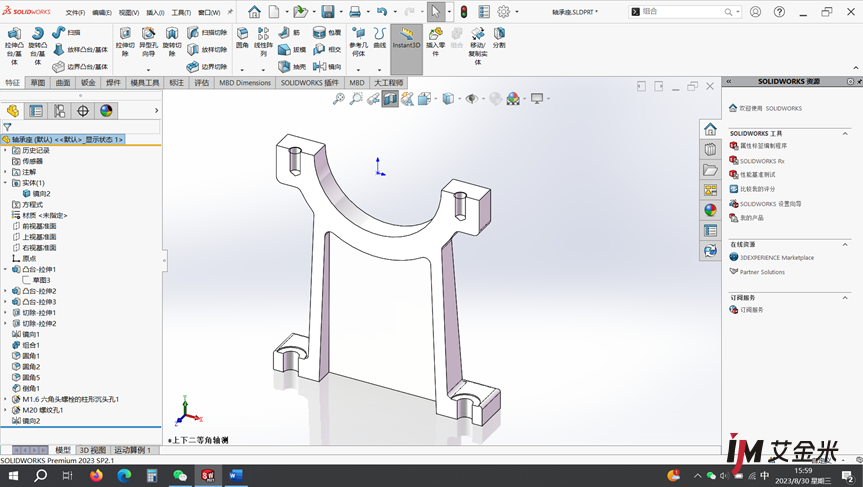Choose the Intersect tool (相交)

coord(327,50)
